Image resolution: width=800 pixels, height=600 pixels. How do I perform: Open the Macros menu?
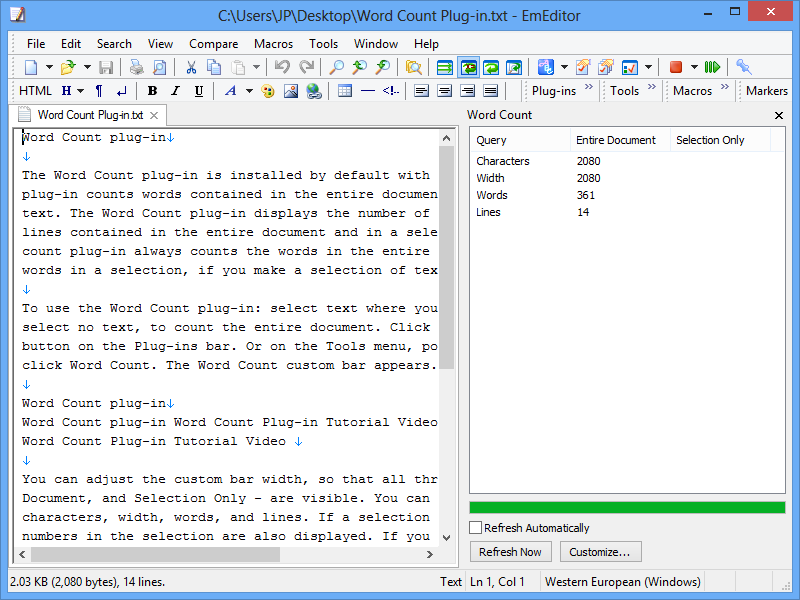[273, 44]
